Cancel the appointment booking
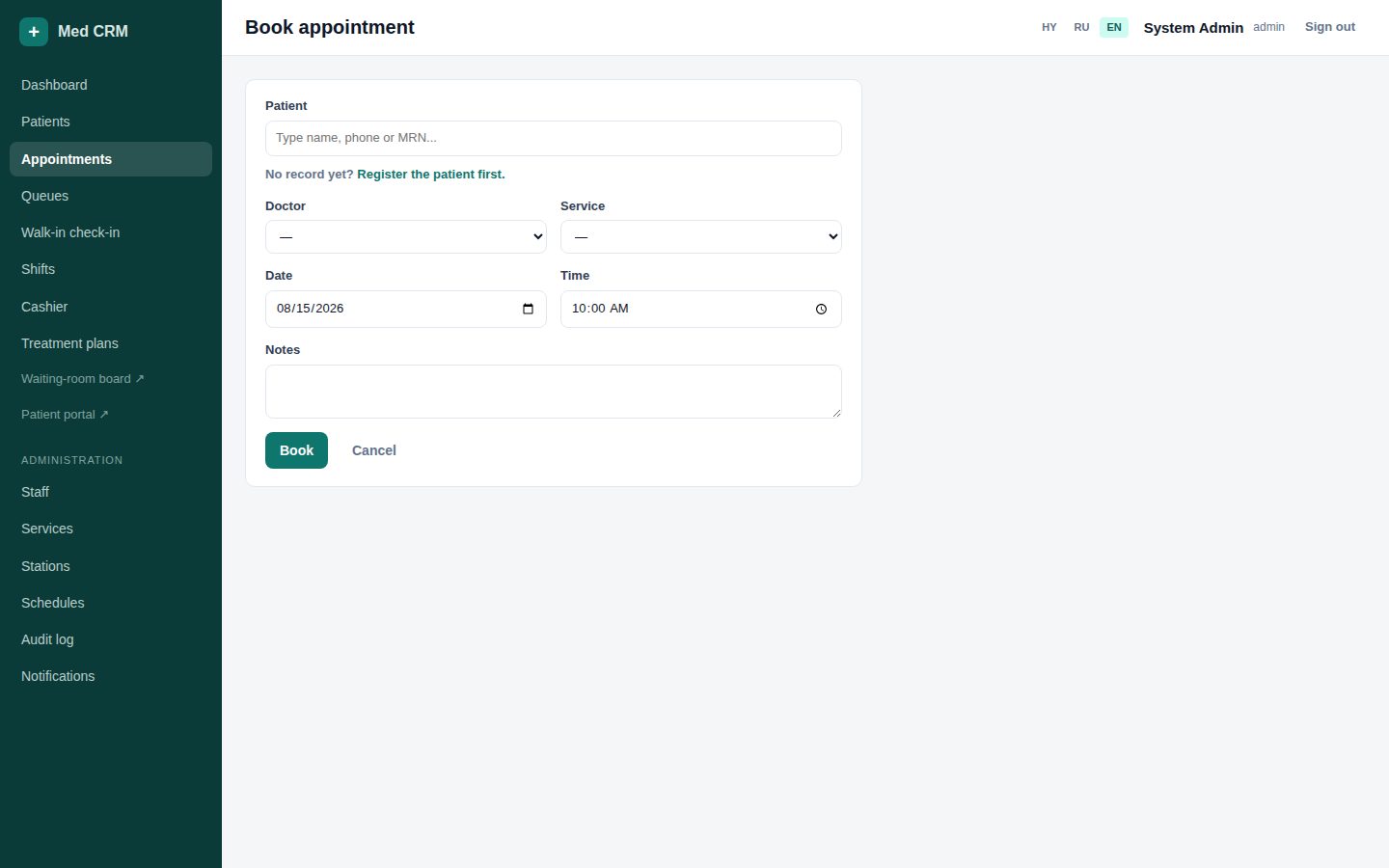The width and height of the screenshot is (1389, 868). coord(374,450)
